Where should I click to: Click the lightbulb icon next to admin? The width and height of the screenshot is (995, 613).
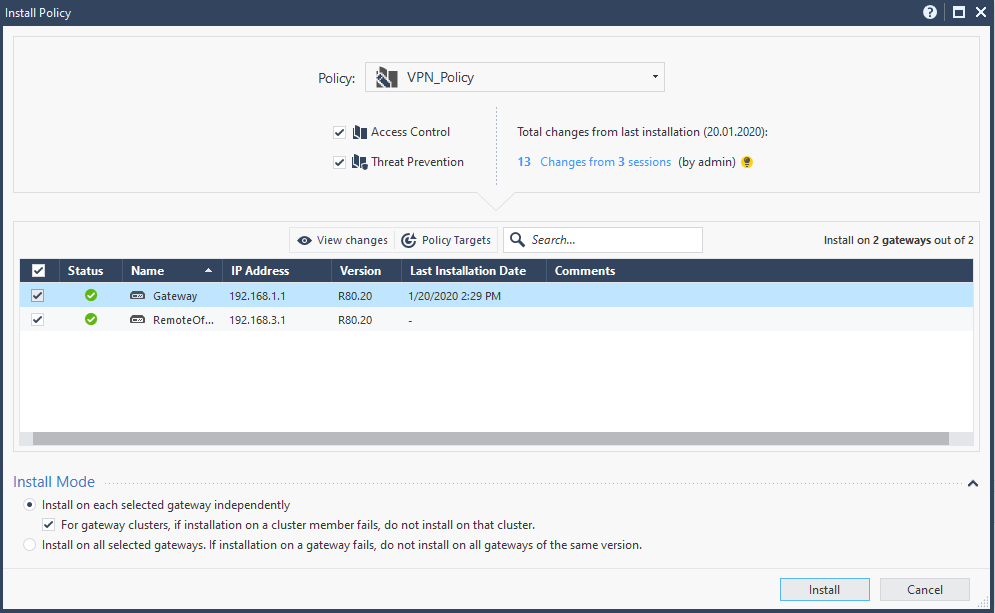pos(746,162)
